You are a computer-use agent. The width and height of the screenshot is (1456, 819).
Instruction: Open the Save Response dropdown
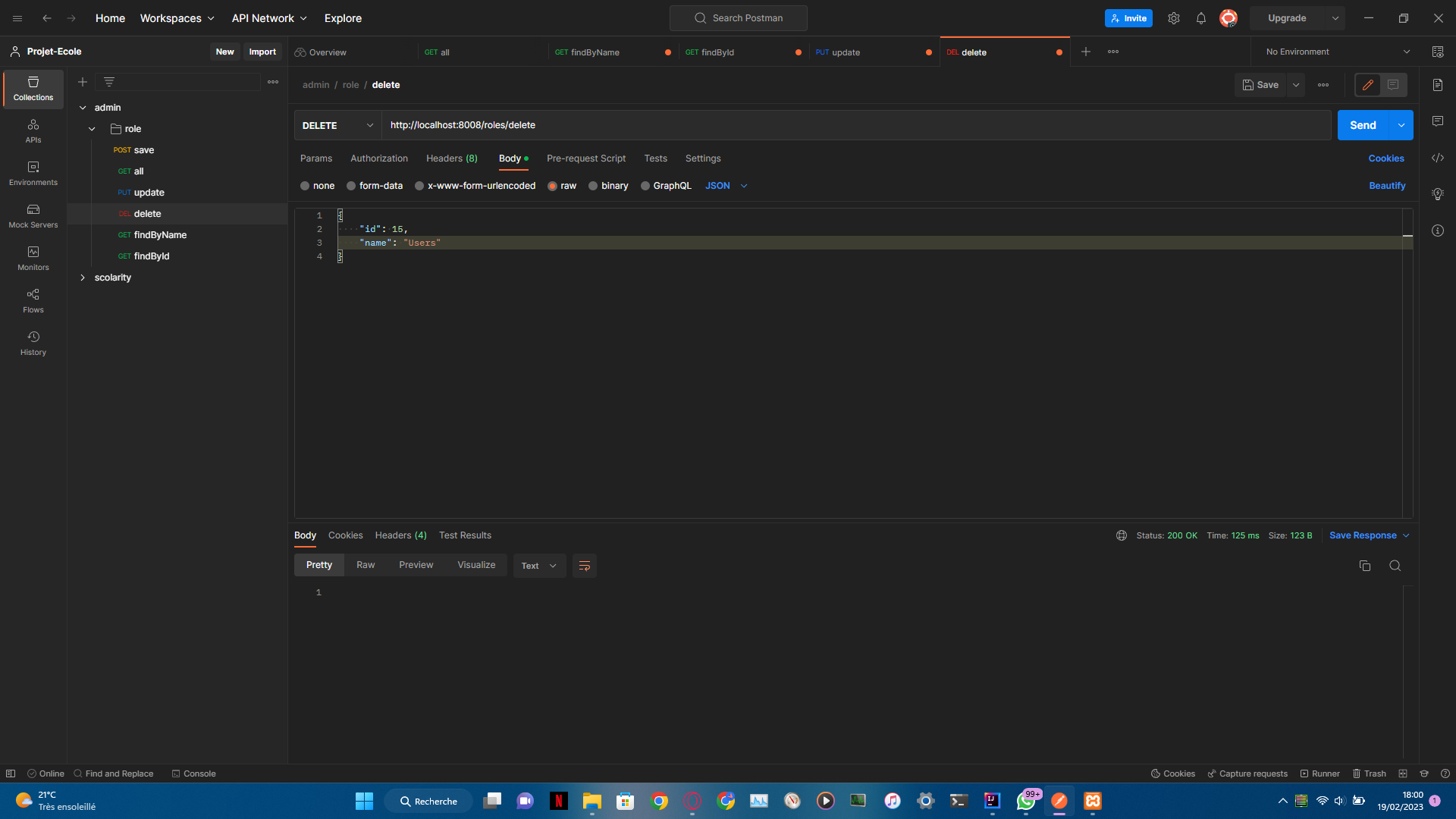pos(1369,535)
